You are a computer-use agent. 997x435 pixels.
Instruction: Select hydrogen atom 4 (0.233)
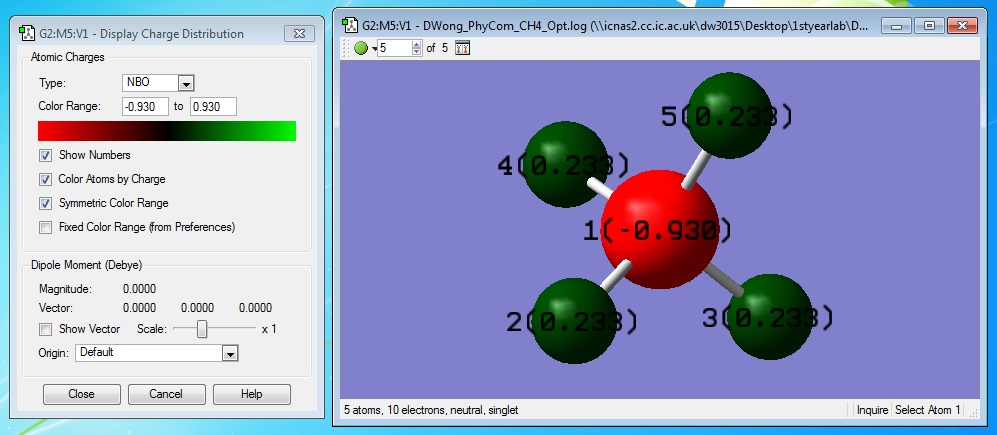click(565, 164)
